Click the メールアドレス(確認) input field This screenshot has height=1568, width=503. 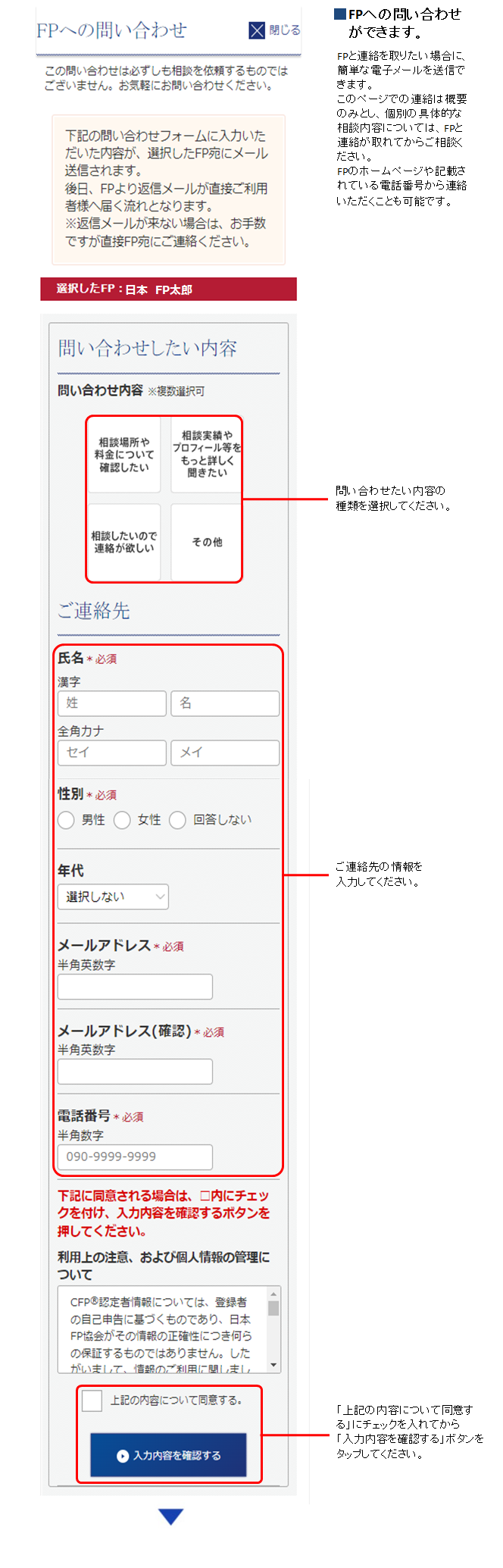tap(135, 1072)
